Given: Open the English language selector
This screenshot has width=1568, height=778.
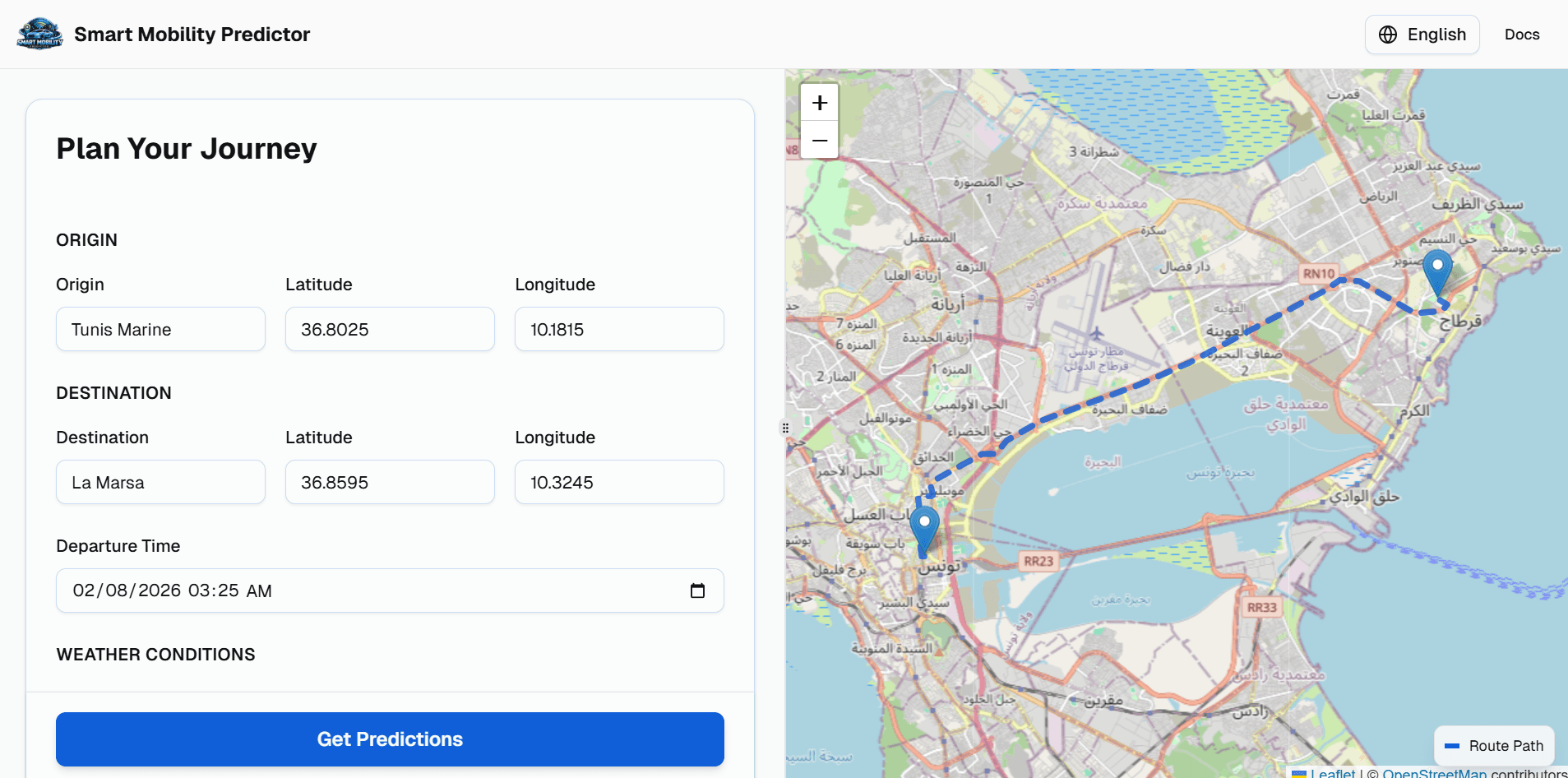Looking at the screenshot, I should coord(1422,34).
